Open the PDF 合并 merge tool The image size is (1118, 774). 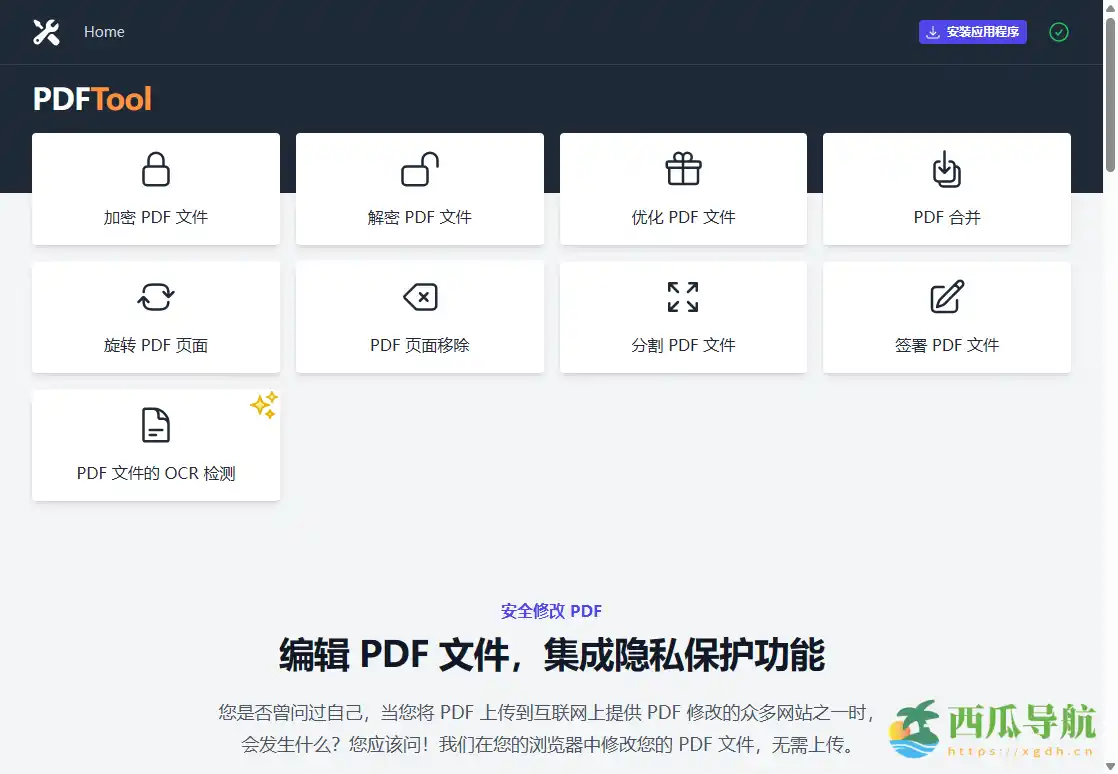[x=946, y=189]
